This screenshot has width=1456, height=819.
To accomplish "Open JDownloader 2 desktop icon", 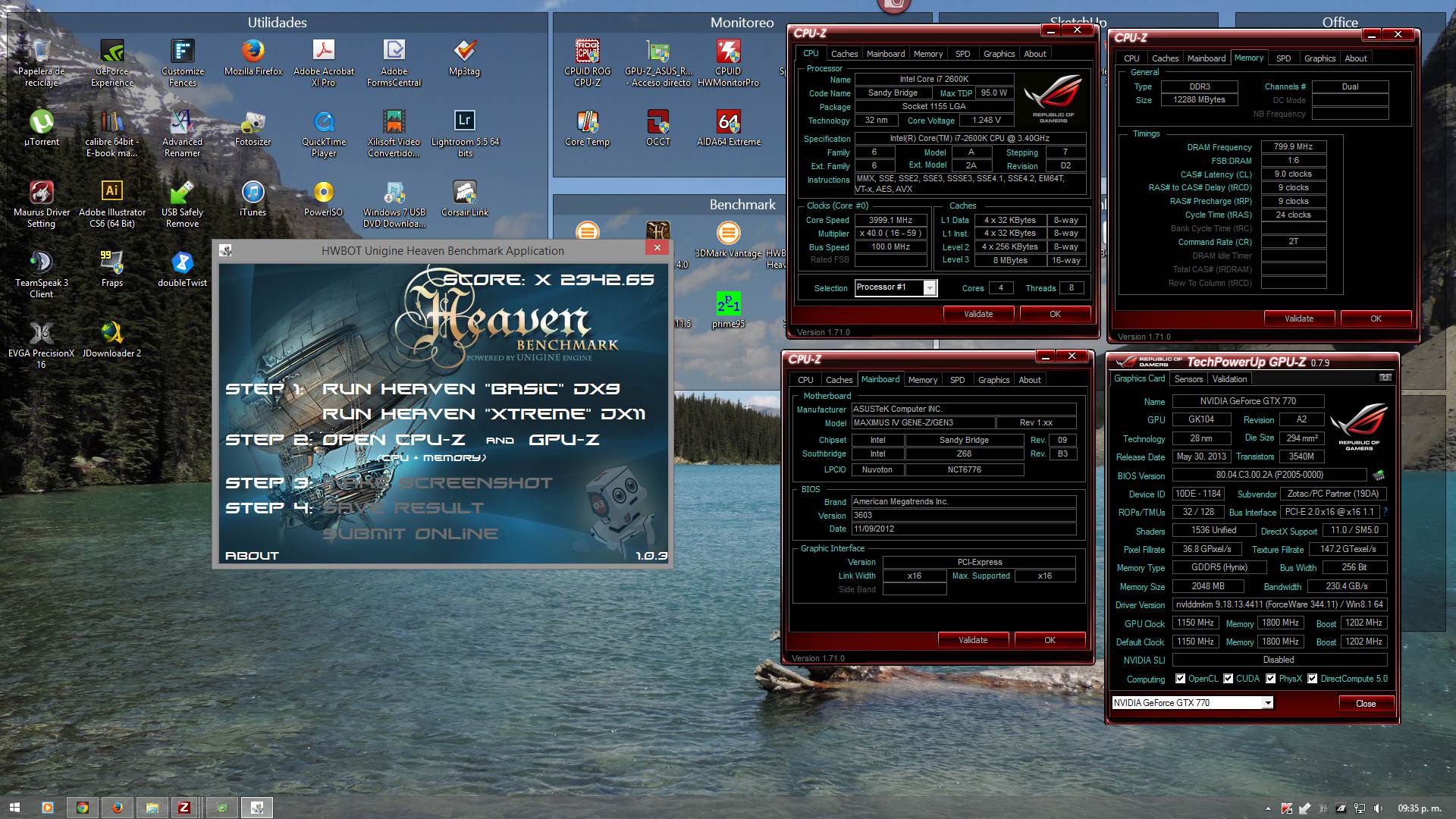I will click(111, 339).
